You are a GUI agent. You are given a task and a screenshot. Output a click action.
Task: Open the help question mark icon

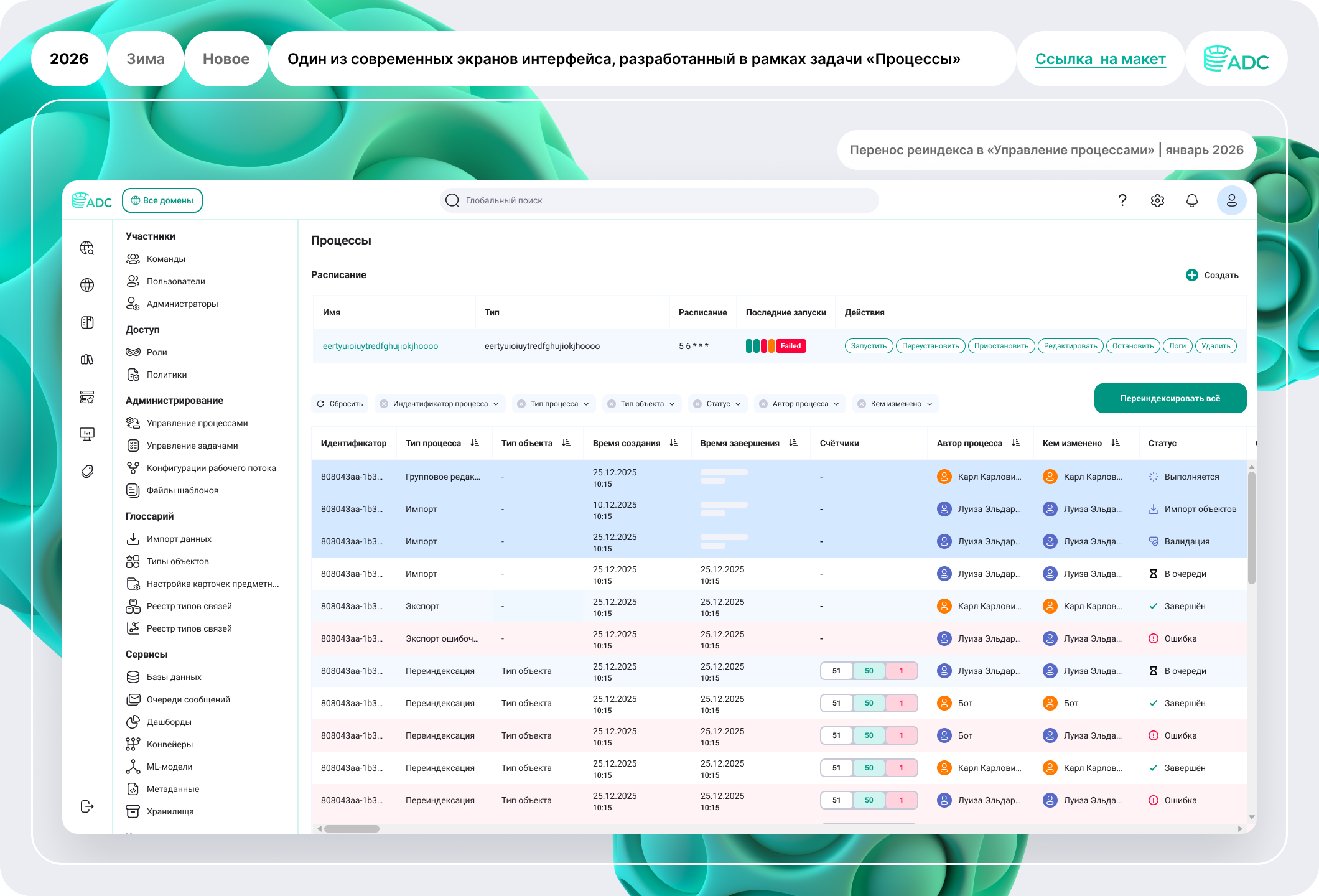click(1122, 200)
